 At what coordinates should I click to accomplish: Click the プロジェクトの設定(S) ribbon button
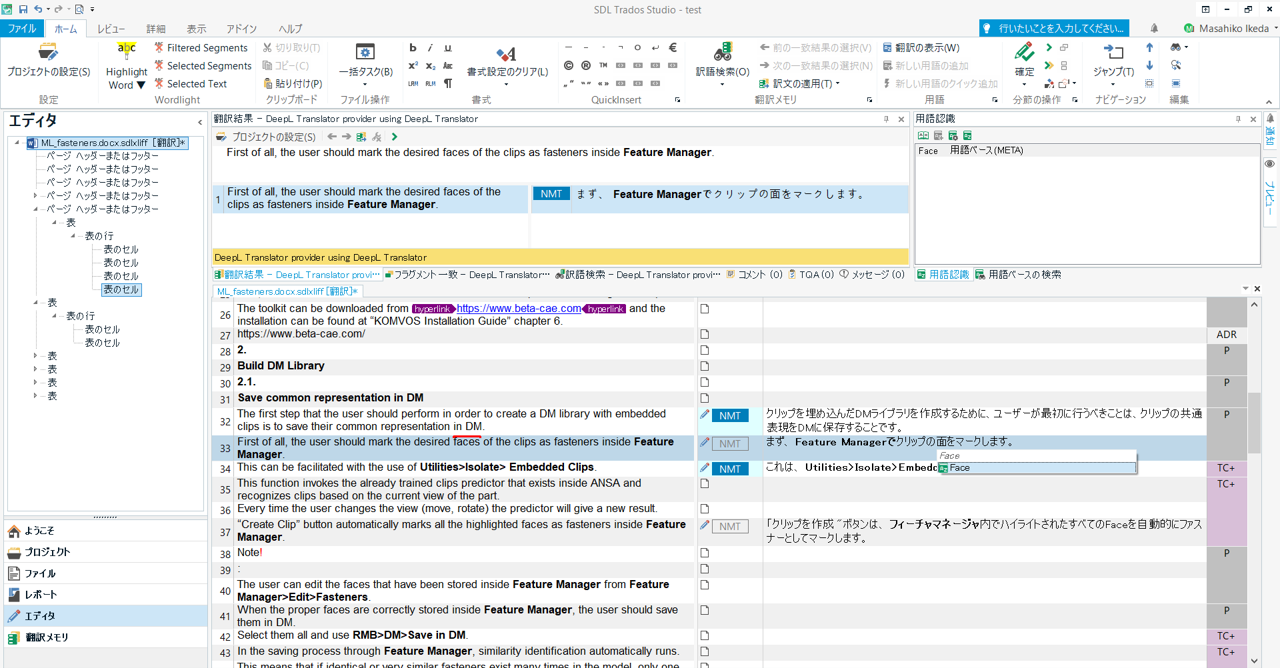pyautogui.click(x=48, y=59)
